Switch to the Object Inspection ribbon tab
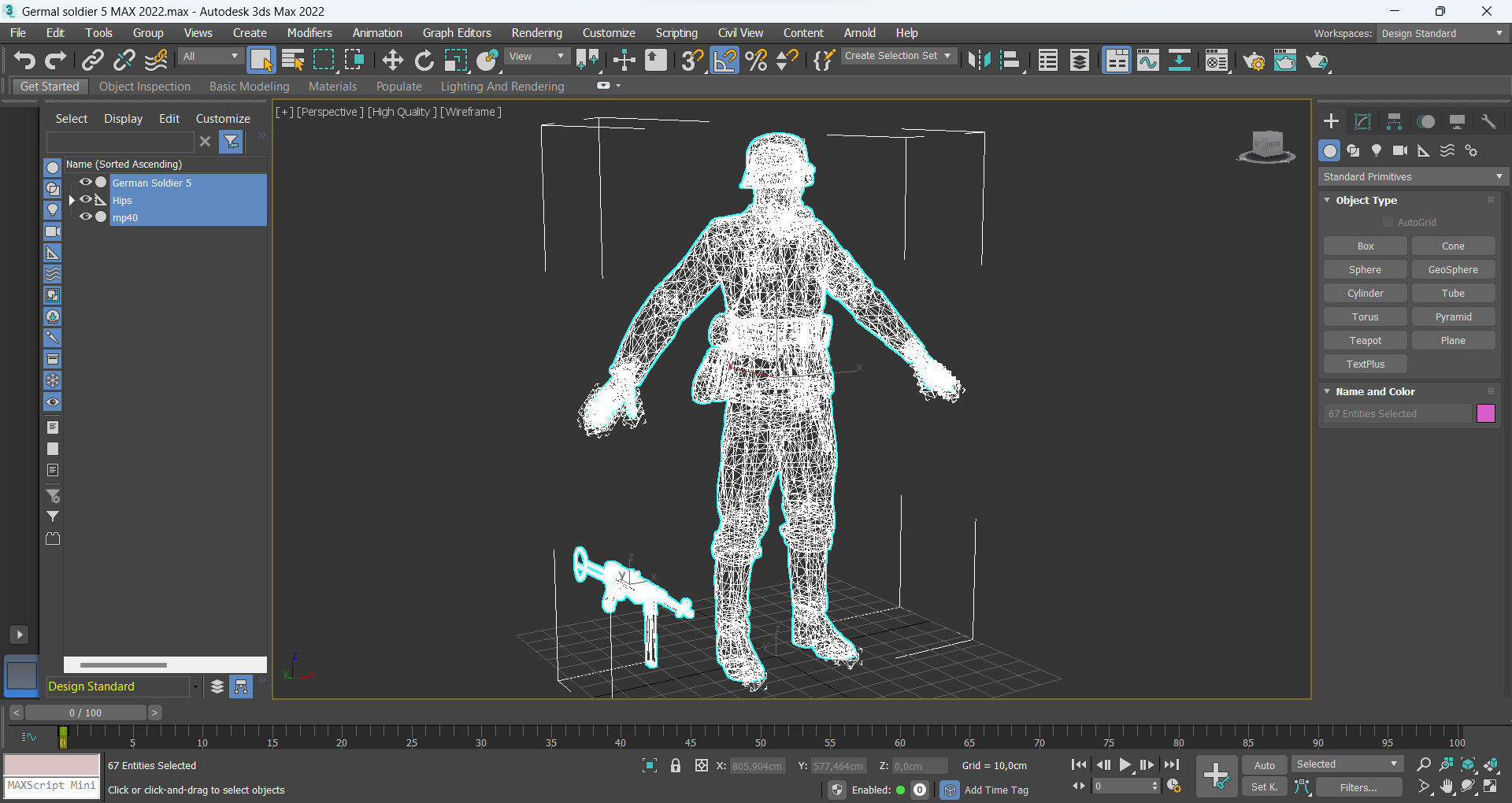 (x=145, y=87)
